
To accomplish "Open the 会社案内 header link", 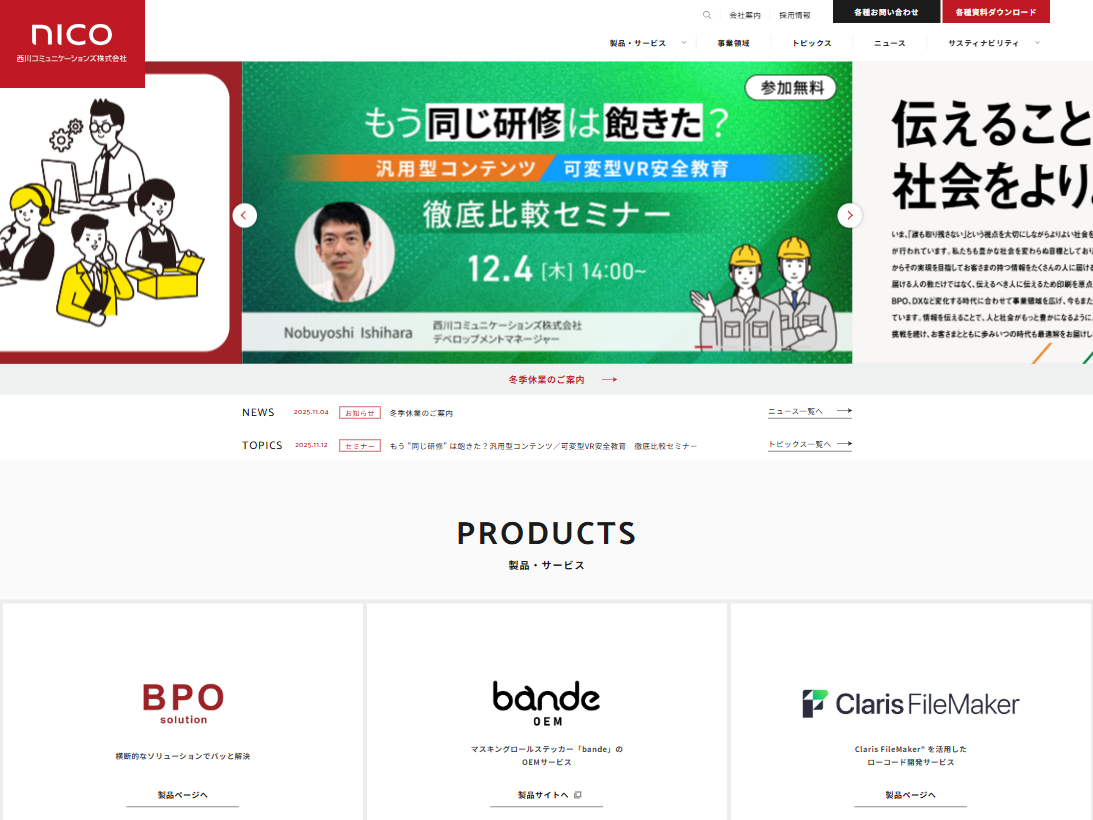I will coord(744,15).
